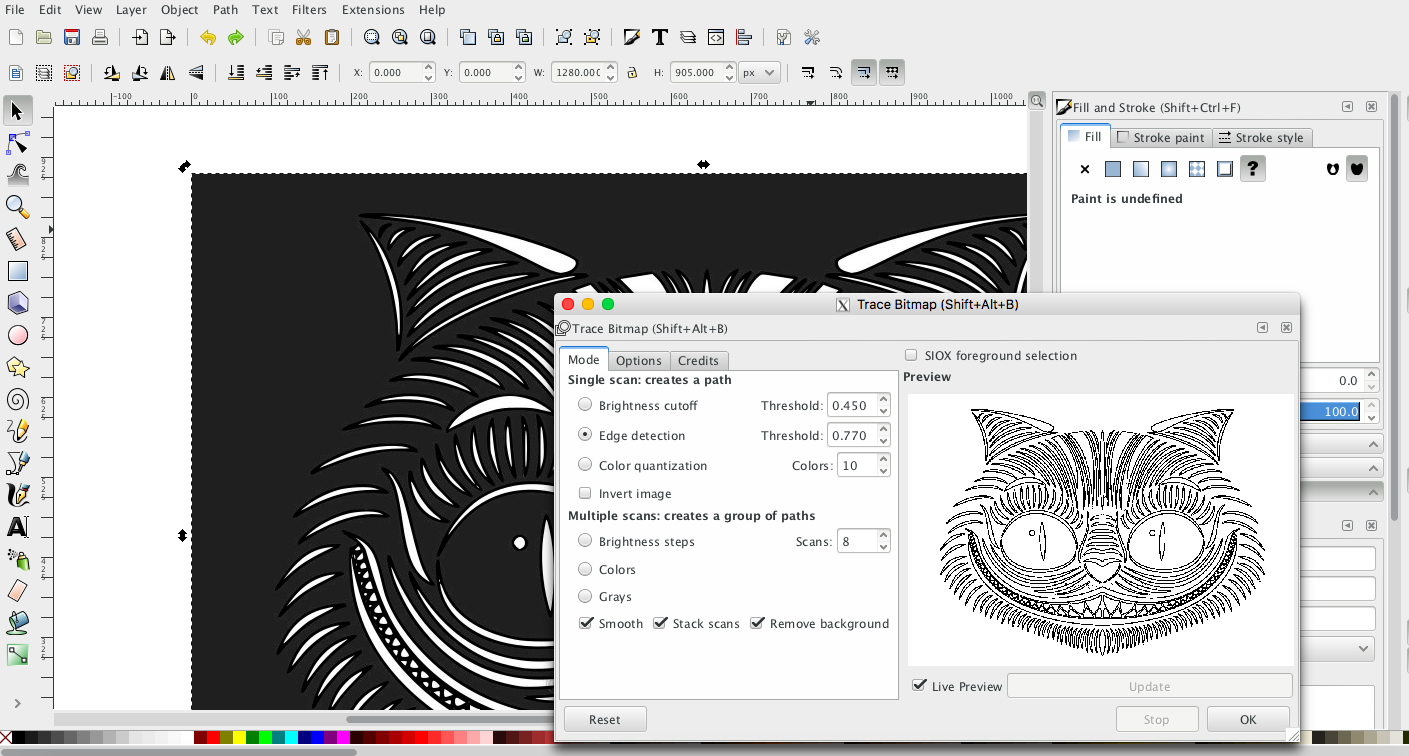1409x756 pixels.
Task: Enable SIOX foreground selection checkbox
Action: pos(911,355)
